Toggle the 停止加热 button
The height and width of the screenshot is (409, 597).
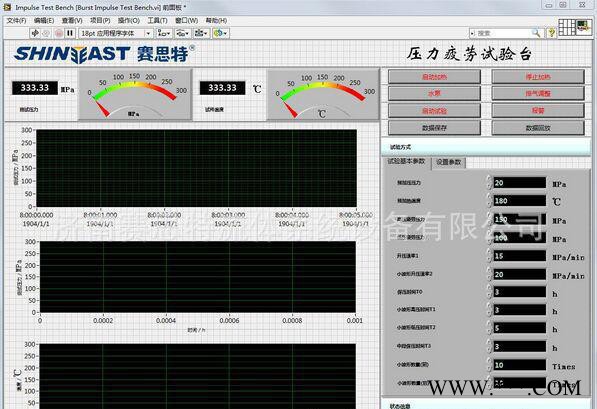click(x=538, y=77)
